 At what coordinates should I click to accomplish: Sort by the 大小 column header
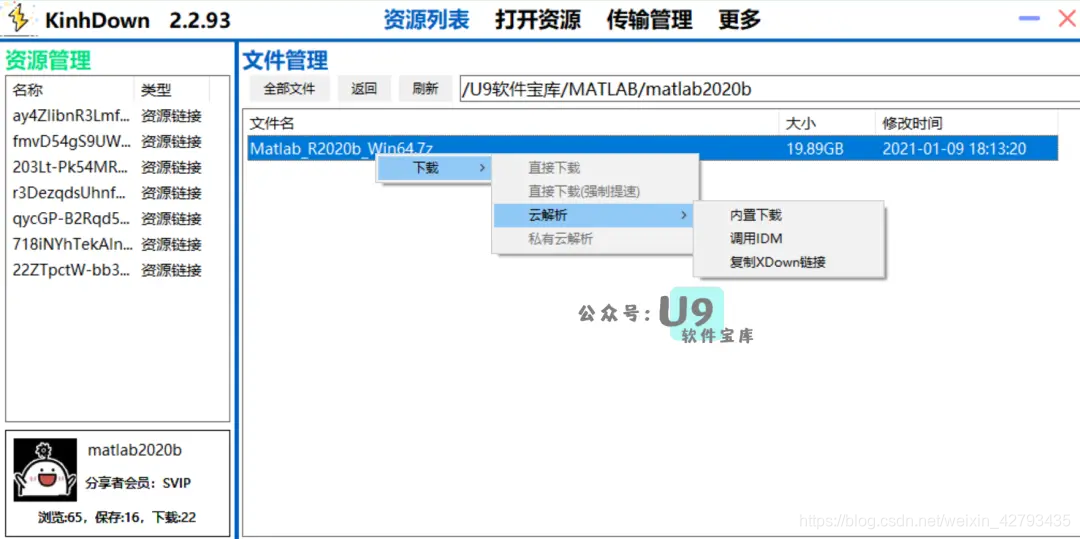pyautogui.click(x=827, y=124)
